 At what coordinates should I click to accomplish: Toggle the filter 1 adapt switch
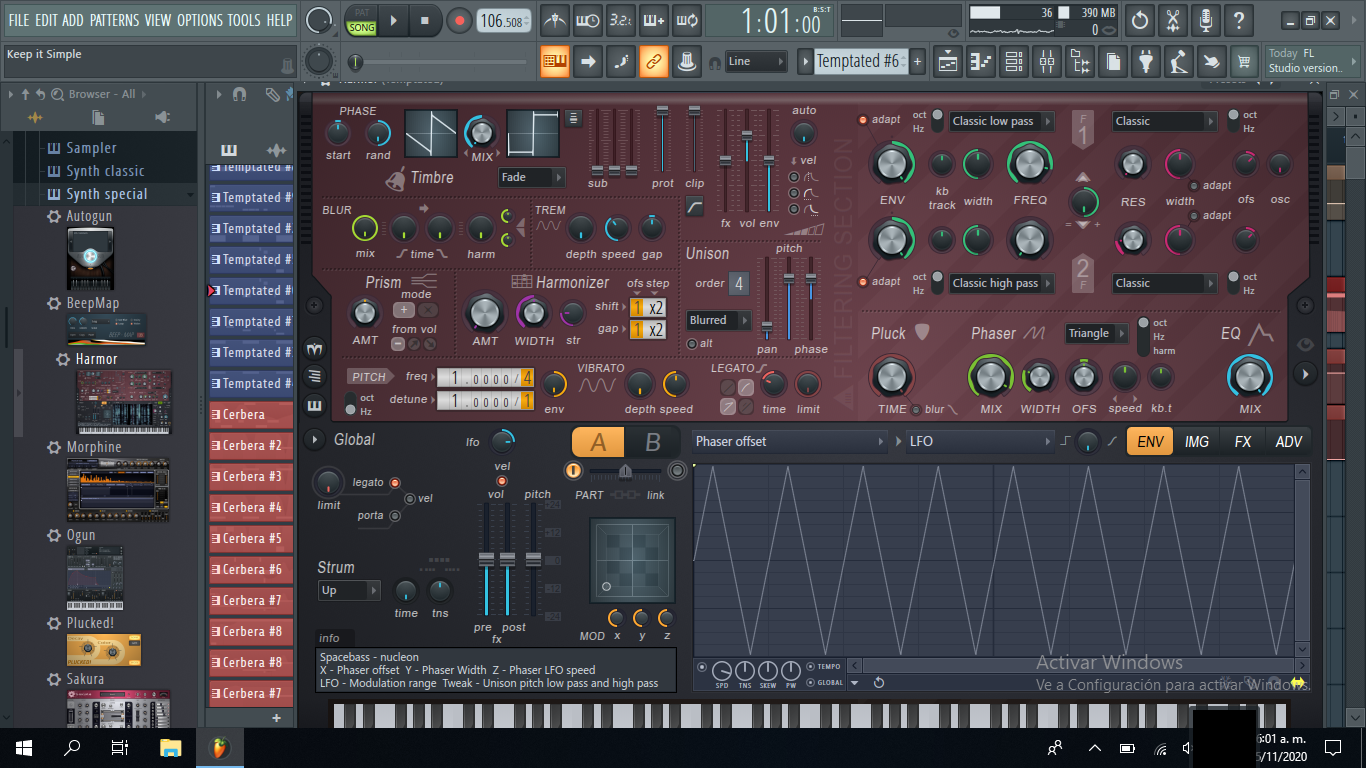863,120
